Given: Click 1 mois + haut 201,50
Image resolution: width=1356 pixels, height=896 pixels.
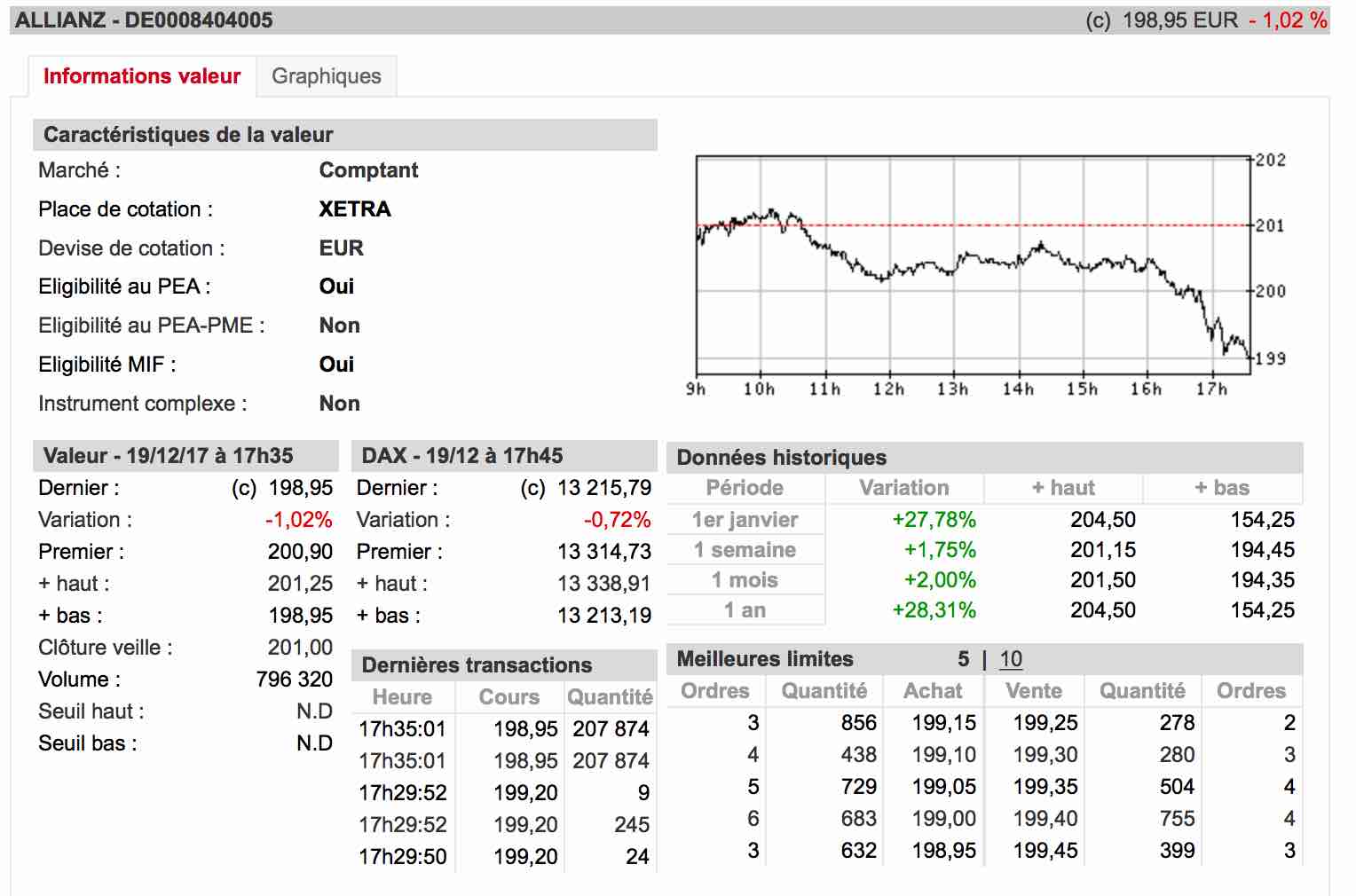Looking at the screenshot, I should [1103, 580].
